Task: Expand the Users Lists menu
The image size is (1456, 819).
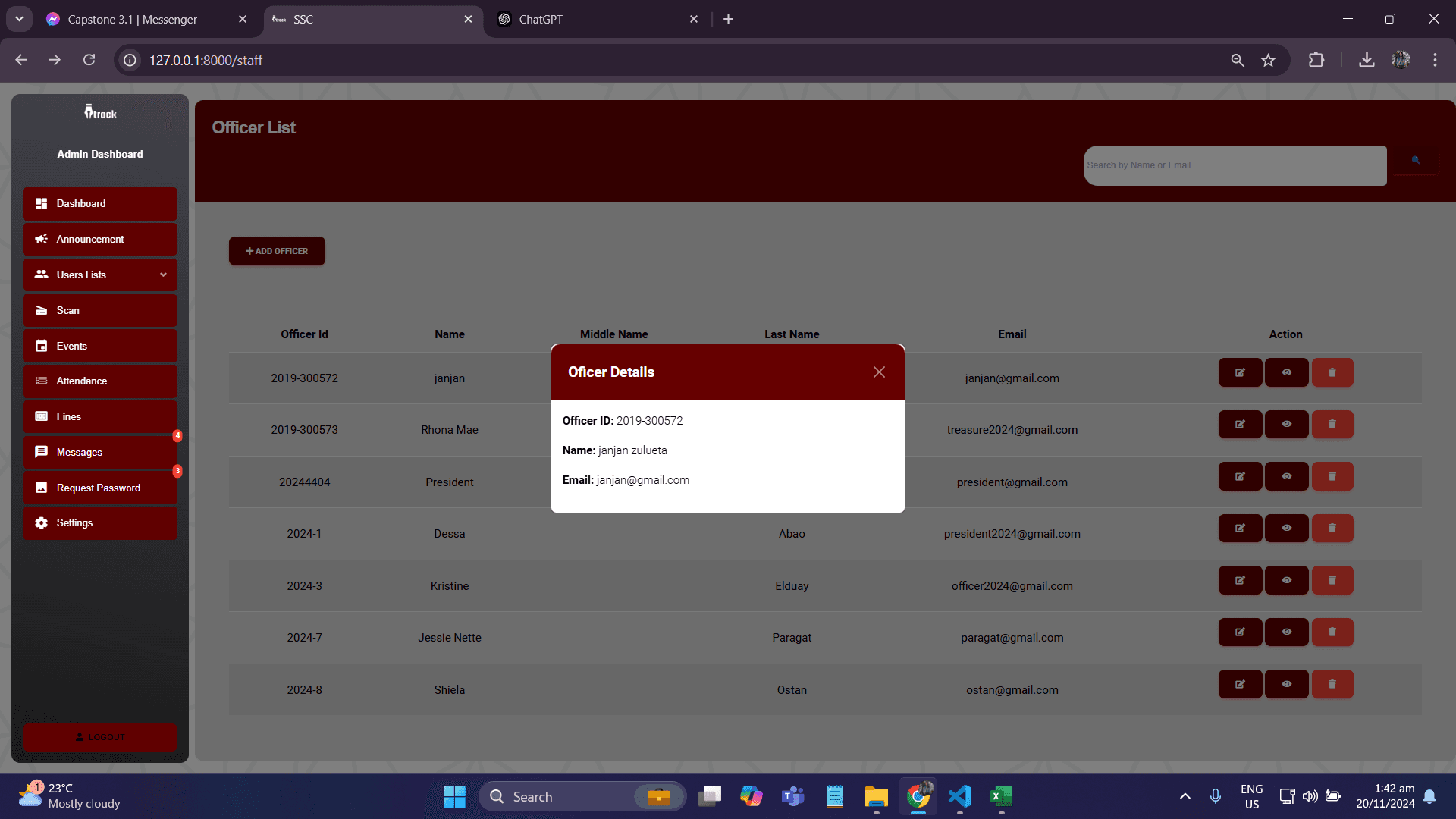Action: 100,275
